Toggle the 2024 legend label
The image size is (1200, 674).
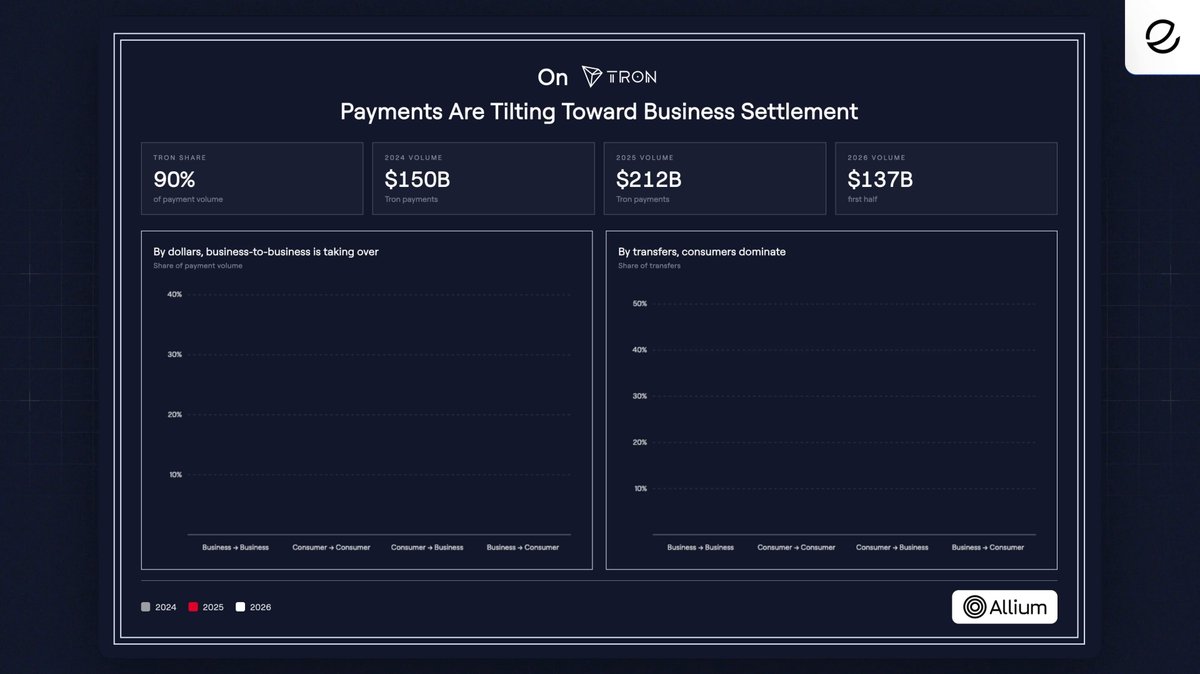(x=166, y=607)
